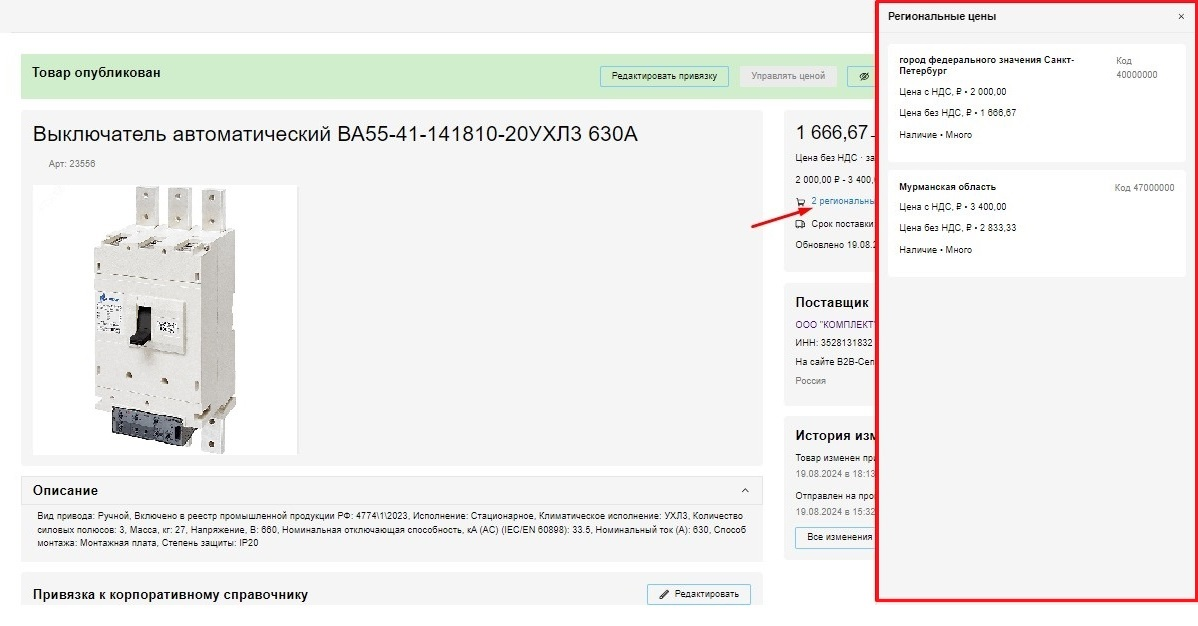
Task: Select the Санкт-Петербург regional price card
Action: 1036,102
